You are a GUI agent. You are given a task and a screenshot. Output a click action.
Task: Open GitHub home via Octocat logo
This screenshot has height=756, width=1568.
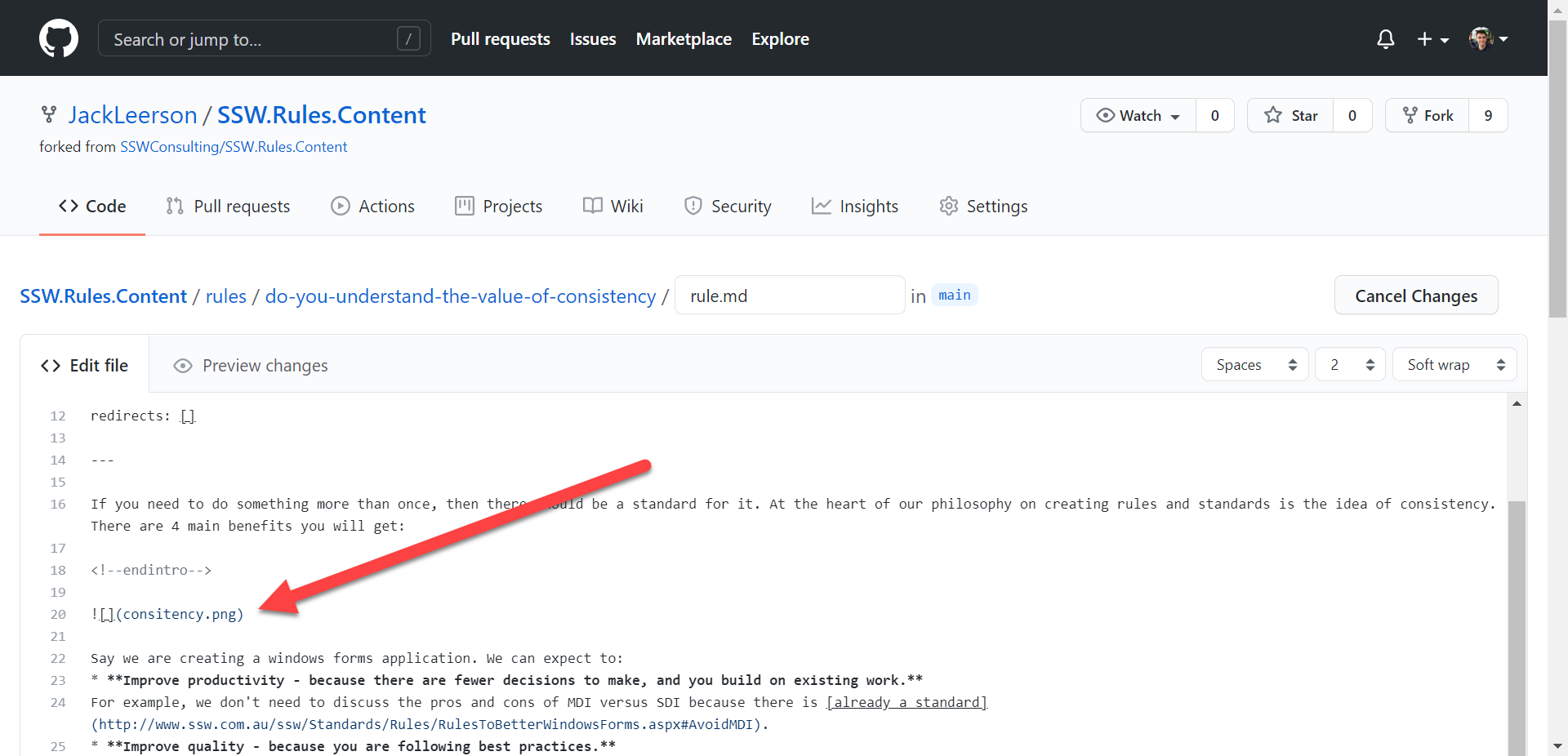point(59,38)
